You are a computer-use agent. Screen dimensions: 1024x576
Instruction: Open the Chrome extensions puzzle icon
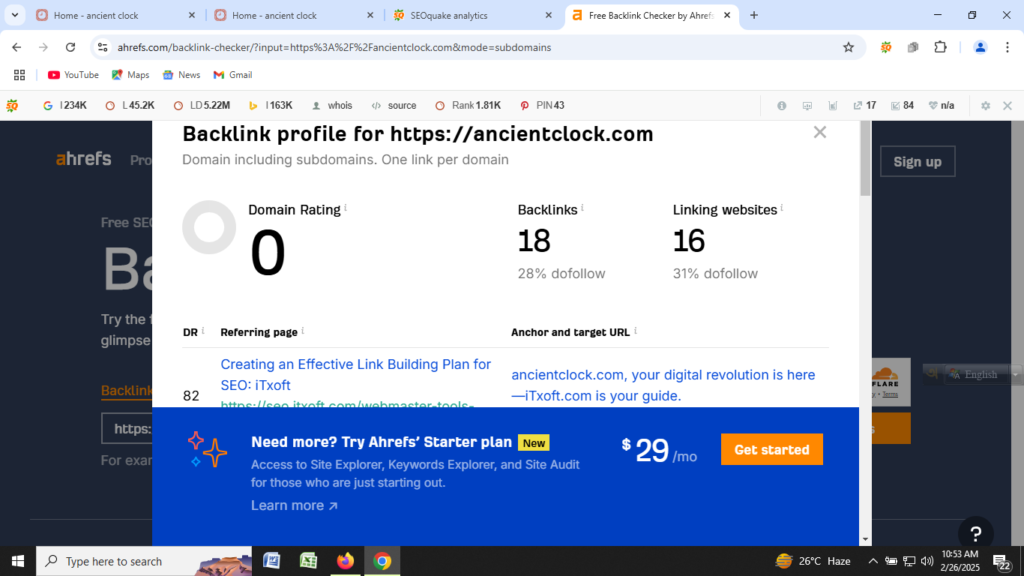coord(938,47)
